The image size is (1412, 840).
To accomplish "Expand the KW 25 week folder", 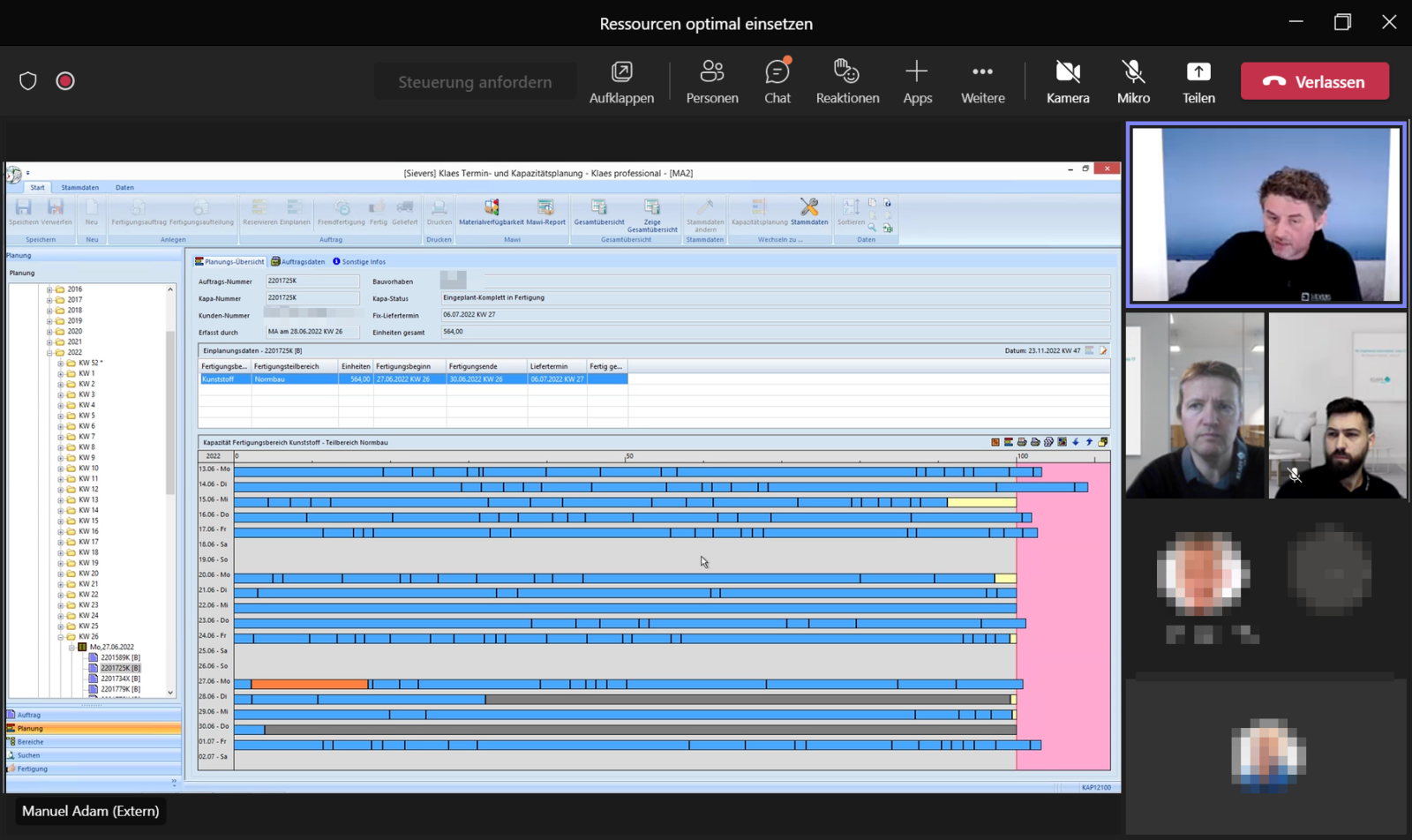I will click(61, 626).
